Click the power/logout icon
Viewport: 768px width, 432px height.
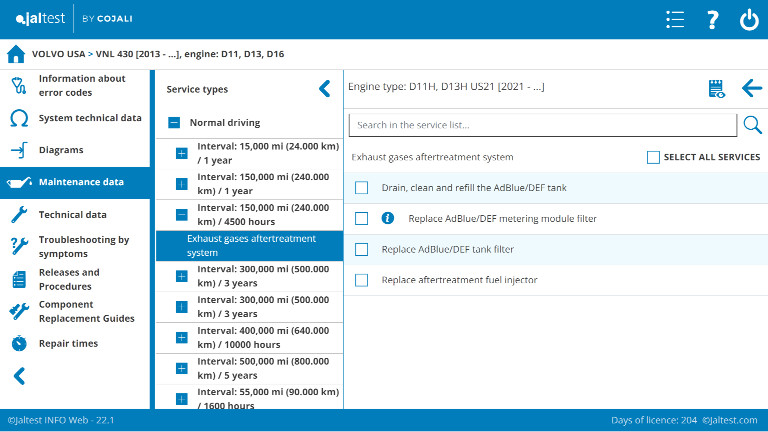749,20
